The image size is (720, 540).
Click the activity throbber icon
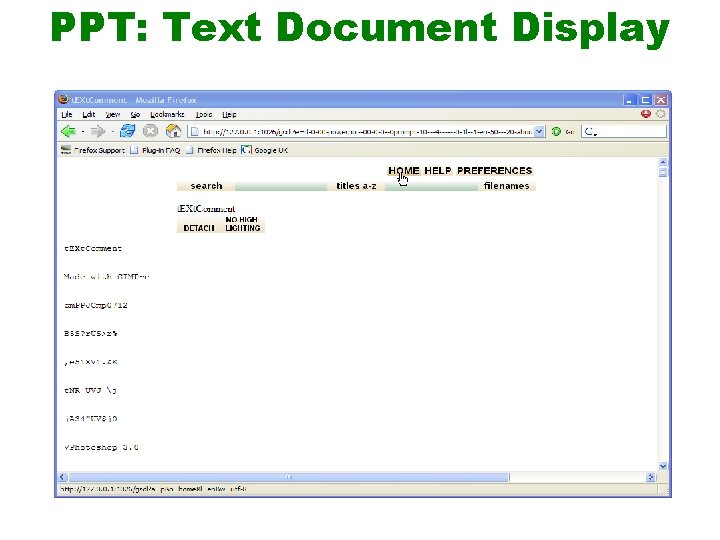tap(660, 114)
